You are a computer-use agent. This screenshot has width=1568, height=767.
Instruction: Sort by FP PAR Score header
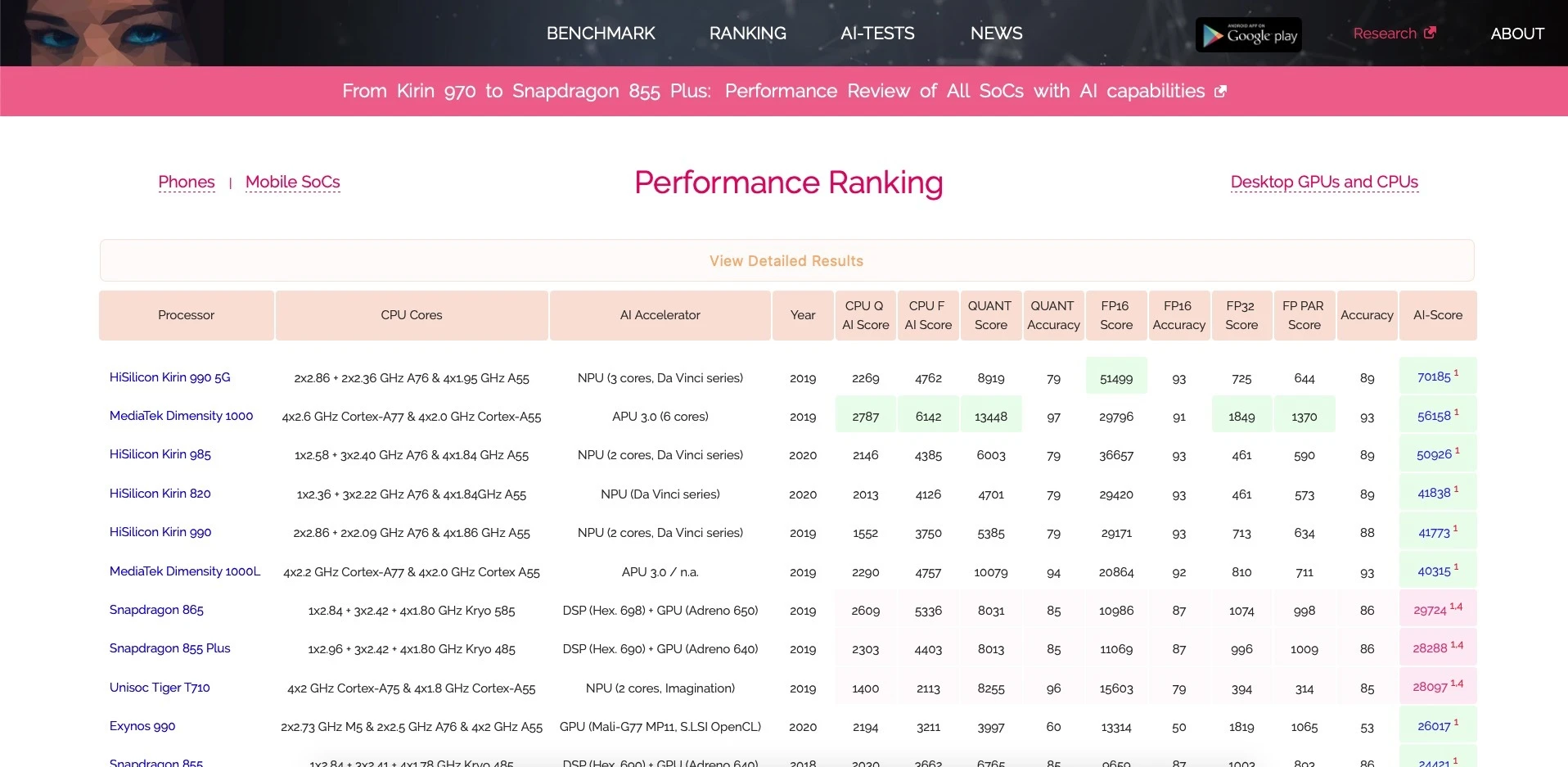coord(1304,315)
